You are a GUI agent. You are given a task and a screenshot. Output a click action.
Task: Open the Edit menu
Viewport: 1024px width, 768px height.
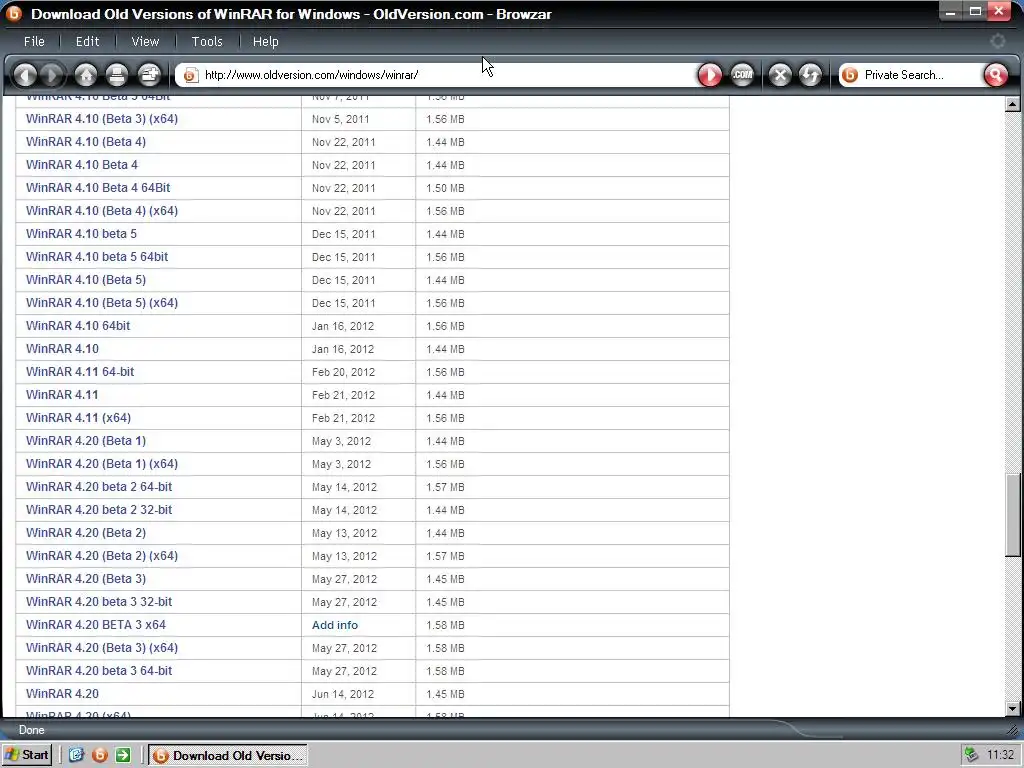[88, 42]
